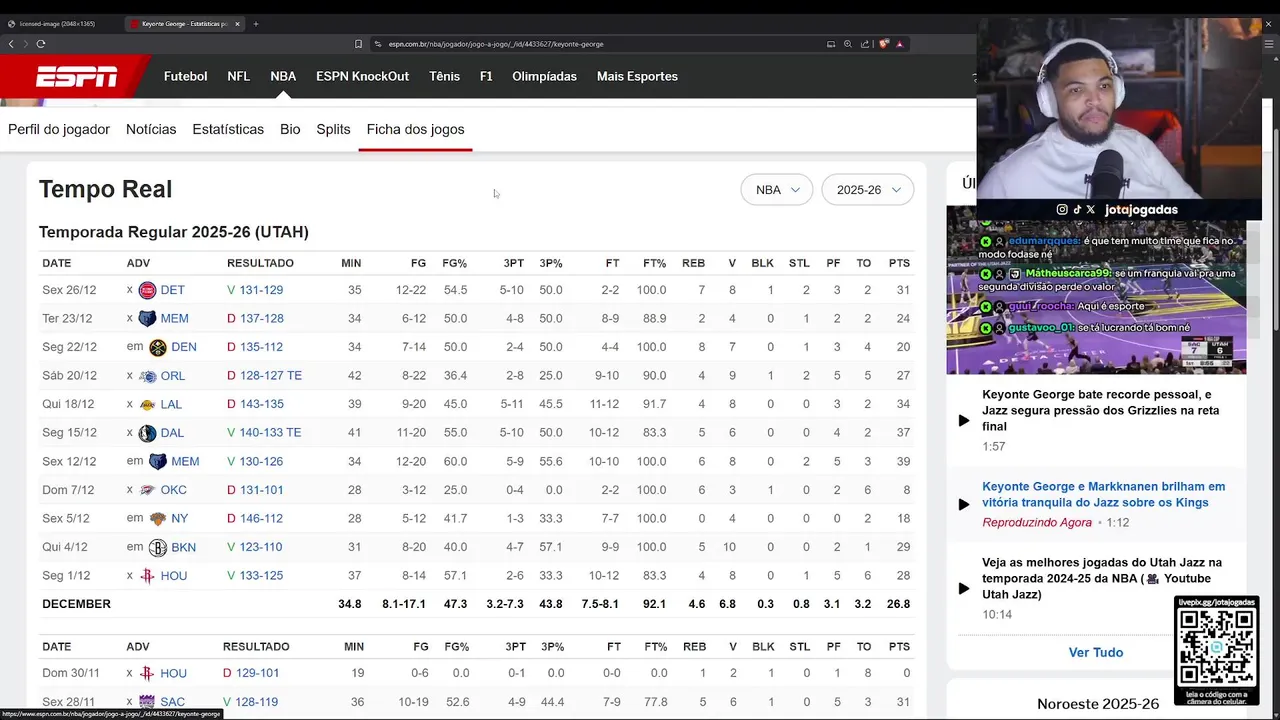
Task: Click the Brave rewards triangle icon
Action: point(900,44)
